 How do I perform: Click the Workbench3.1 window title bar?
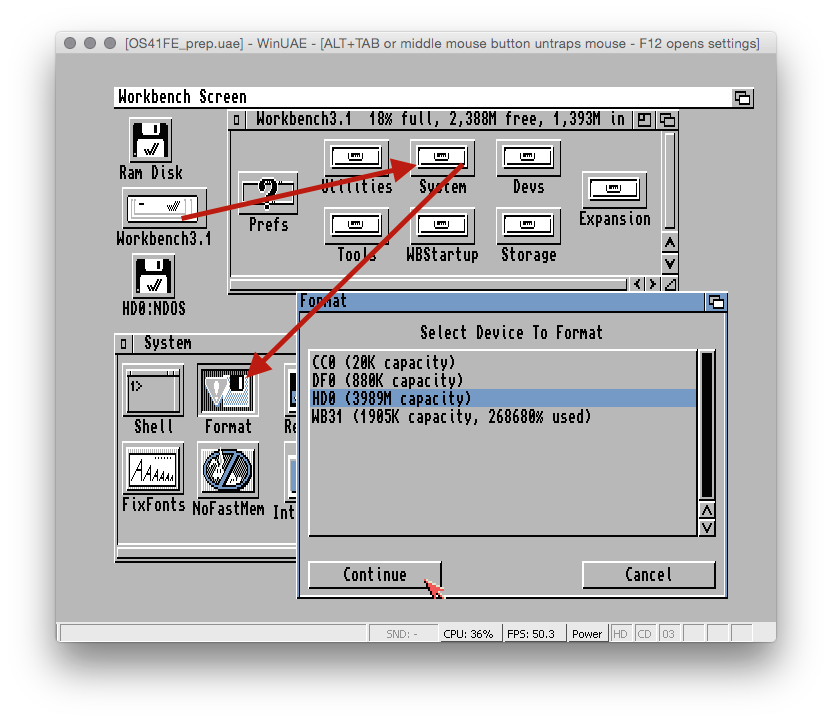tap(438, 120)
